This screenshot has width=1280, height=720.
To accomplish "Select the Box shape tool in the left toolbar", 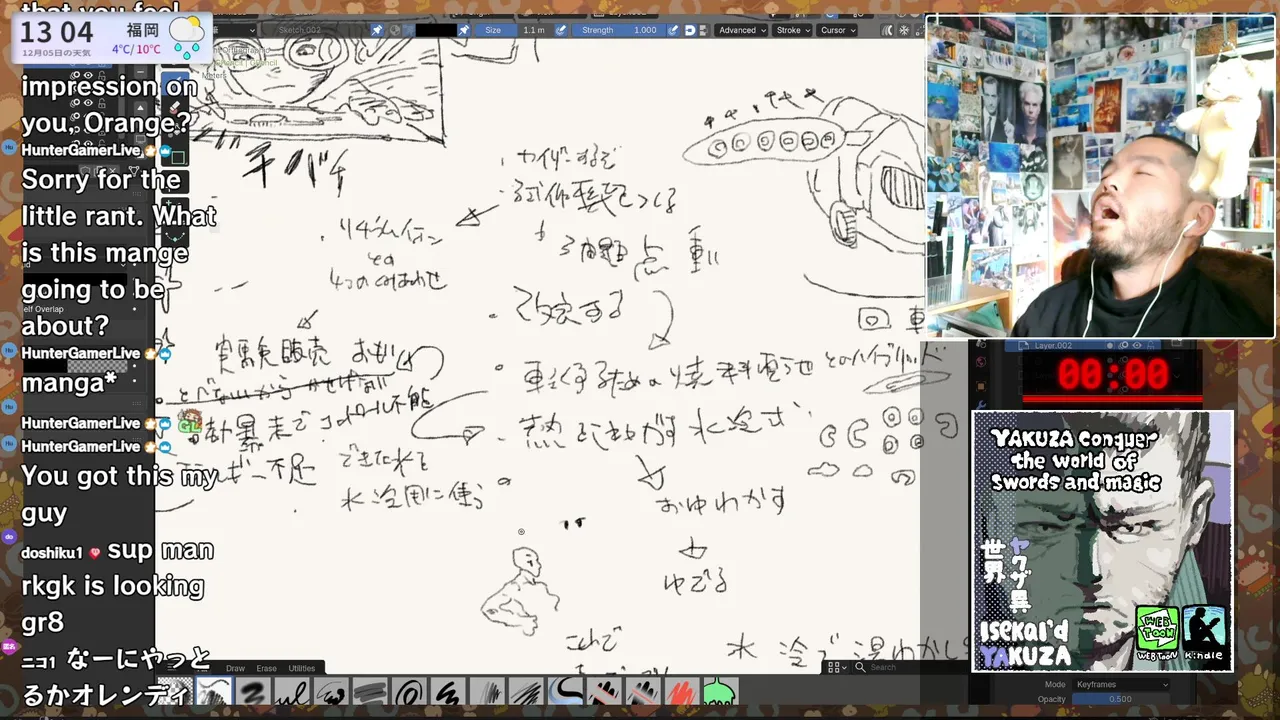I will pos(176,156).
